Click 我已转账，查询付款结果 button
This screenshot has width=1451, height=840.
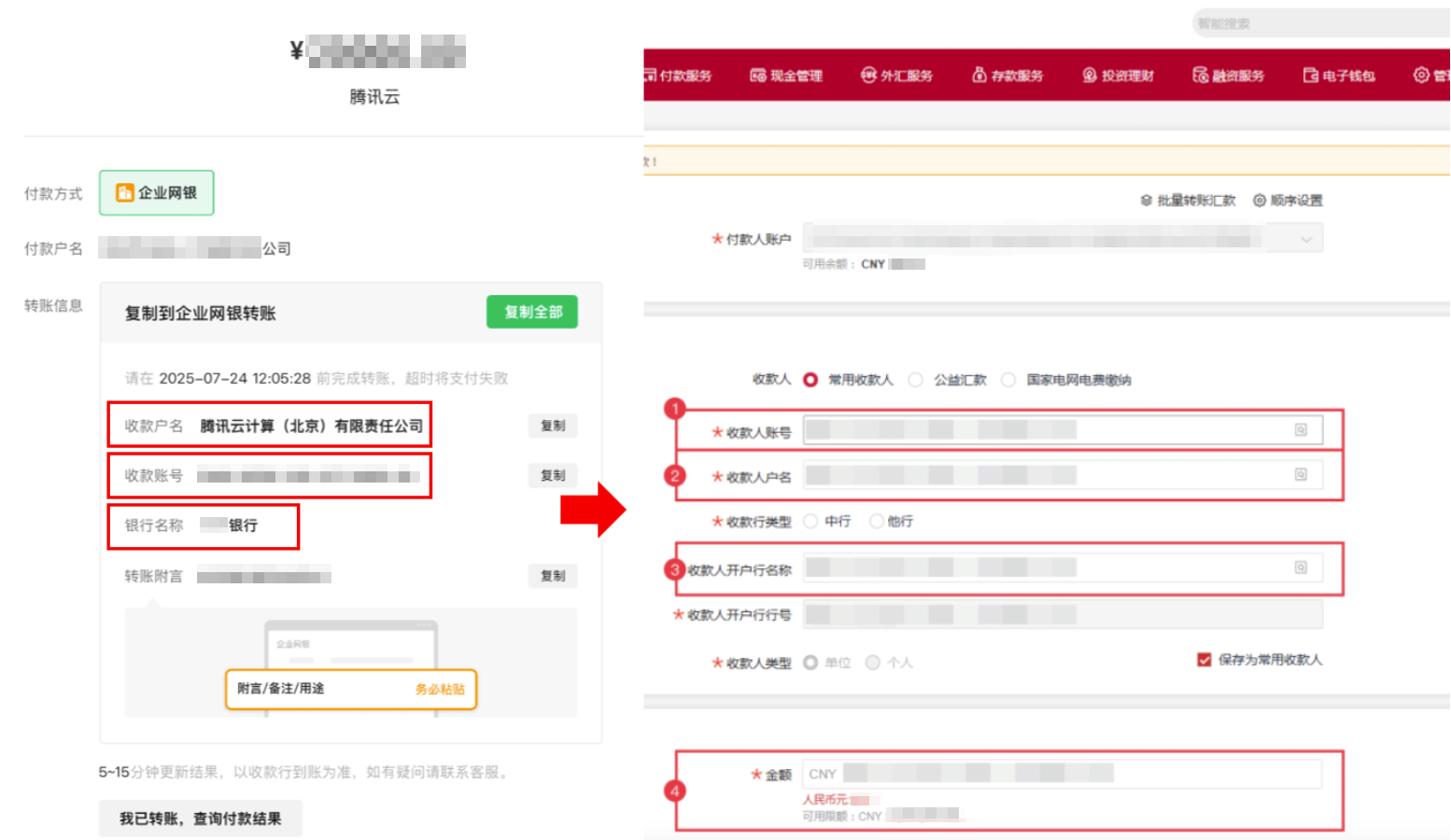[201, 819]
